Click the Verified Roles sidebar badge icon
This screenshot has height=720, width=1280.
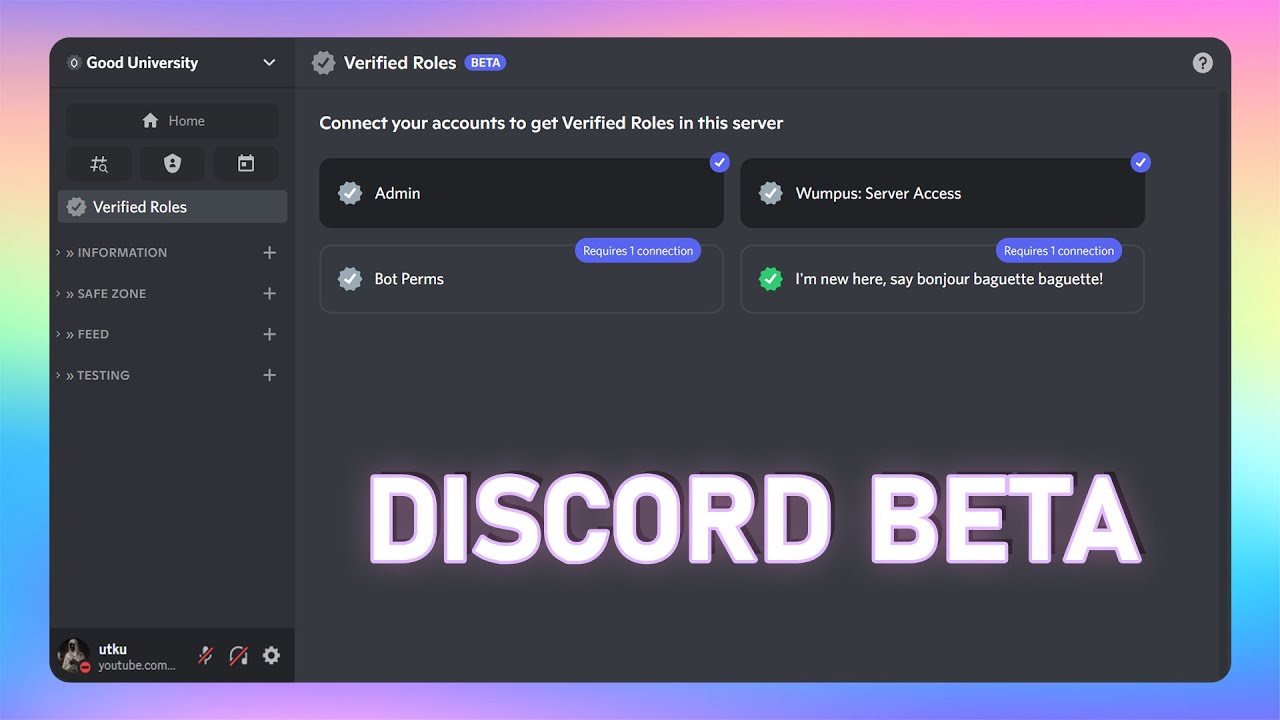76,207
